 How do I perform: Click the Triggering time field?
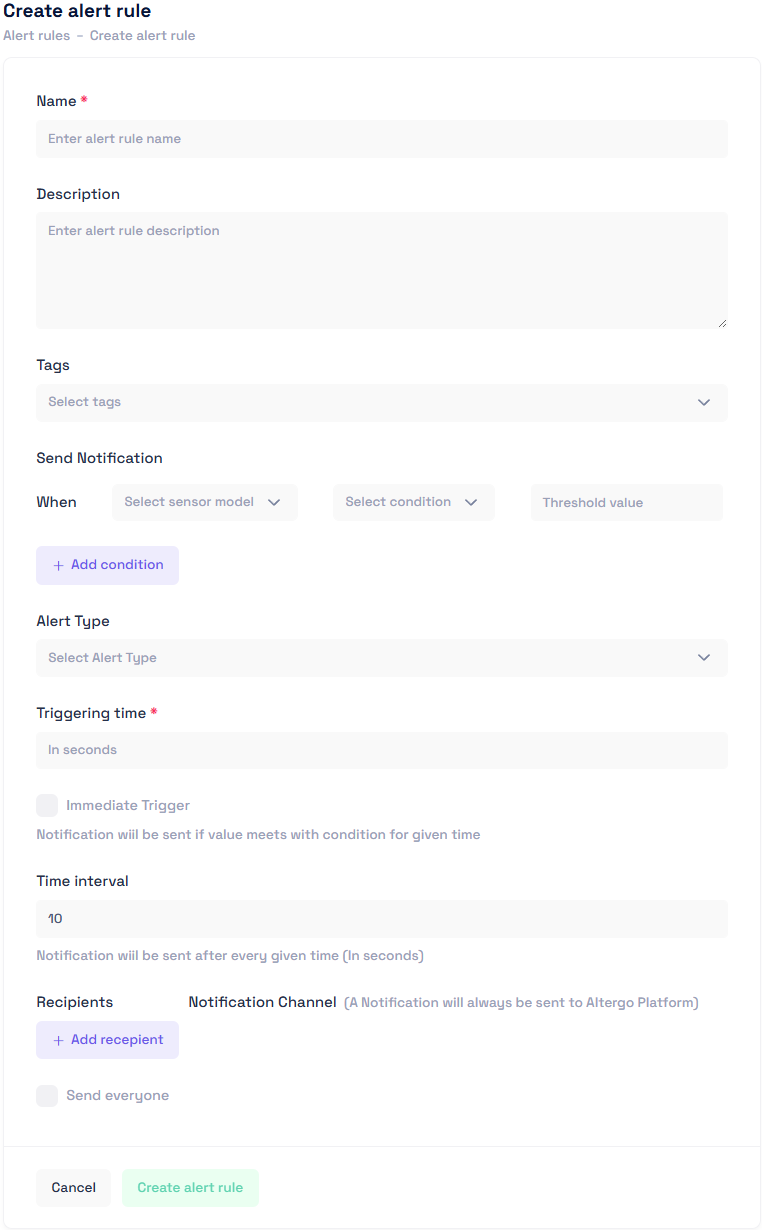click(x=380, y=749)
